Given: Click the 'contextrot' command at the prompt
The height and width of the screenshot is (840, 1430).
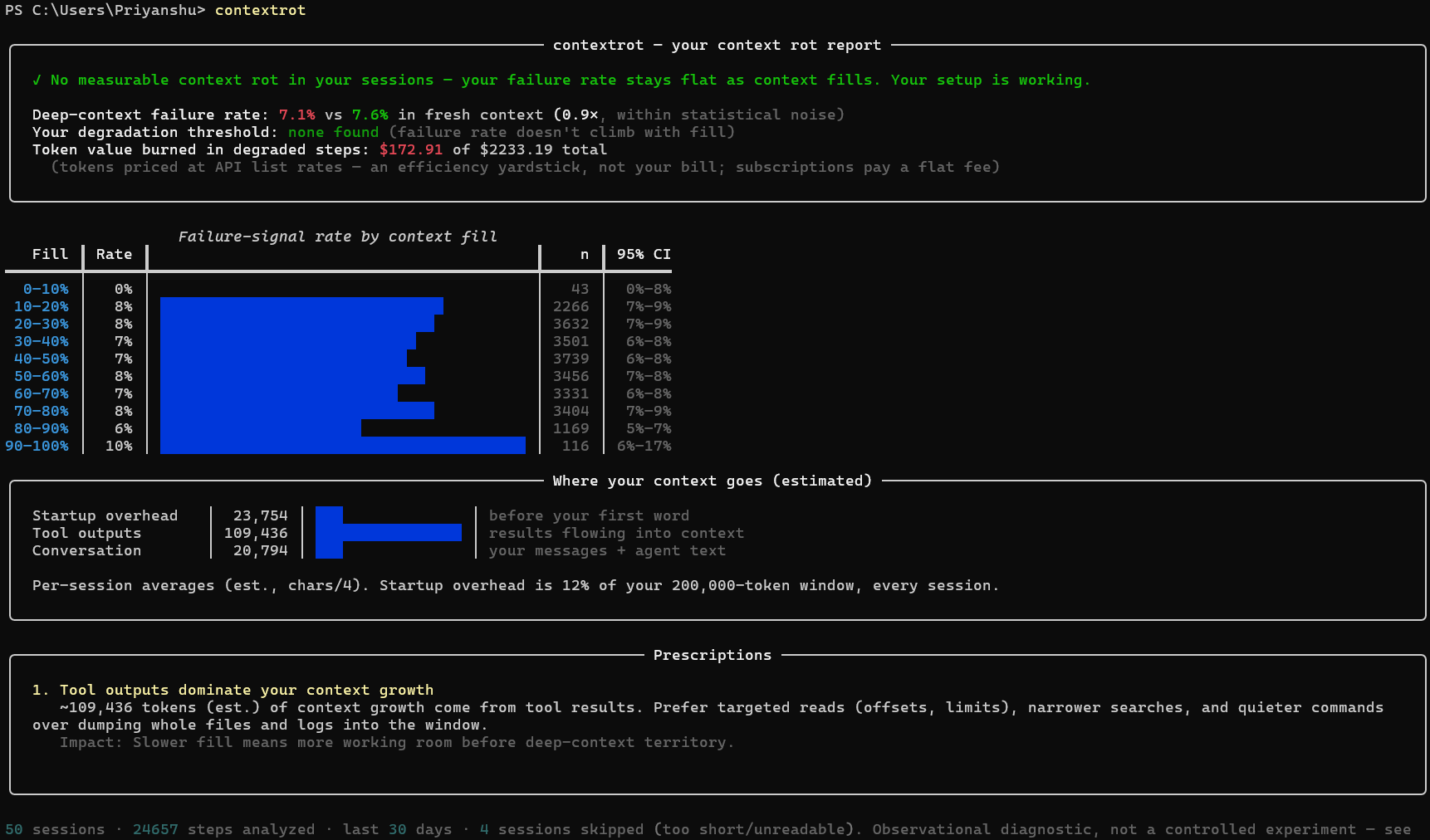Looking at the screenshot, I should pyautogui.click(x=260, y=10).
